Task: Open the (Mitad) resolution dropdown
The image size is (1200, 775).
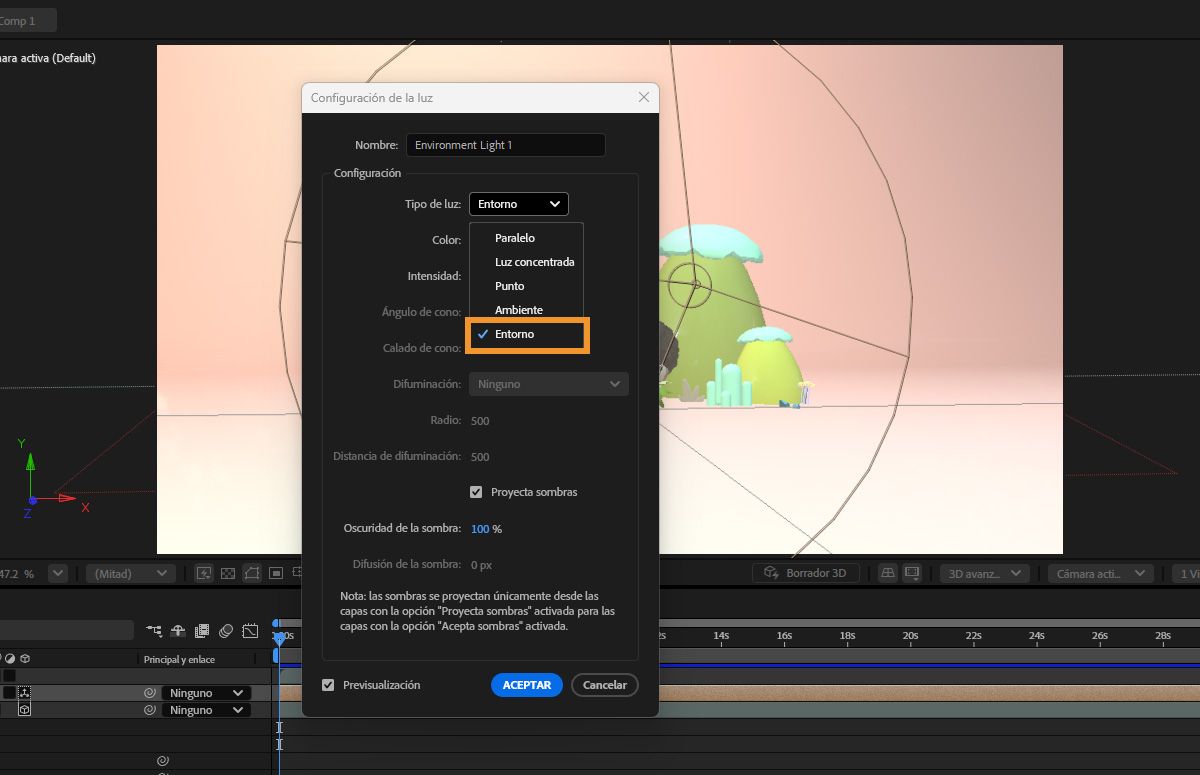Action: click(x=130, y=573)
